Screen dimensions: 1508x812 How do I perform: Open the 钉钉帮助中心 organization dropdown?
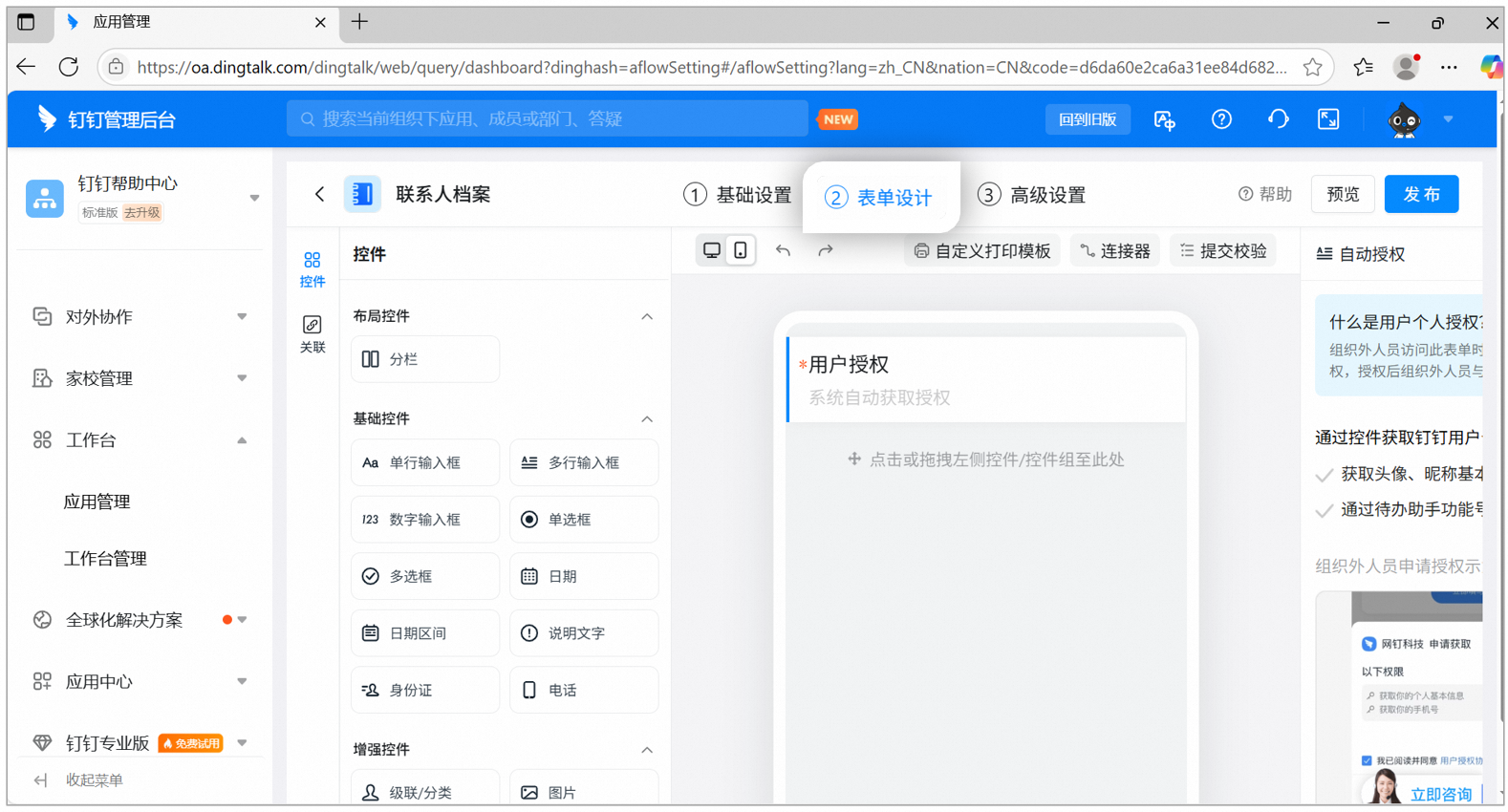coord(254,198)
